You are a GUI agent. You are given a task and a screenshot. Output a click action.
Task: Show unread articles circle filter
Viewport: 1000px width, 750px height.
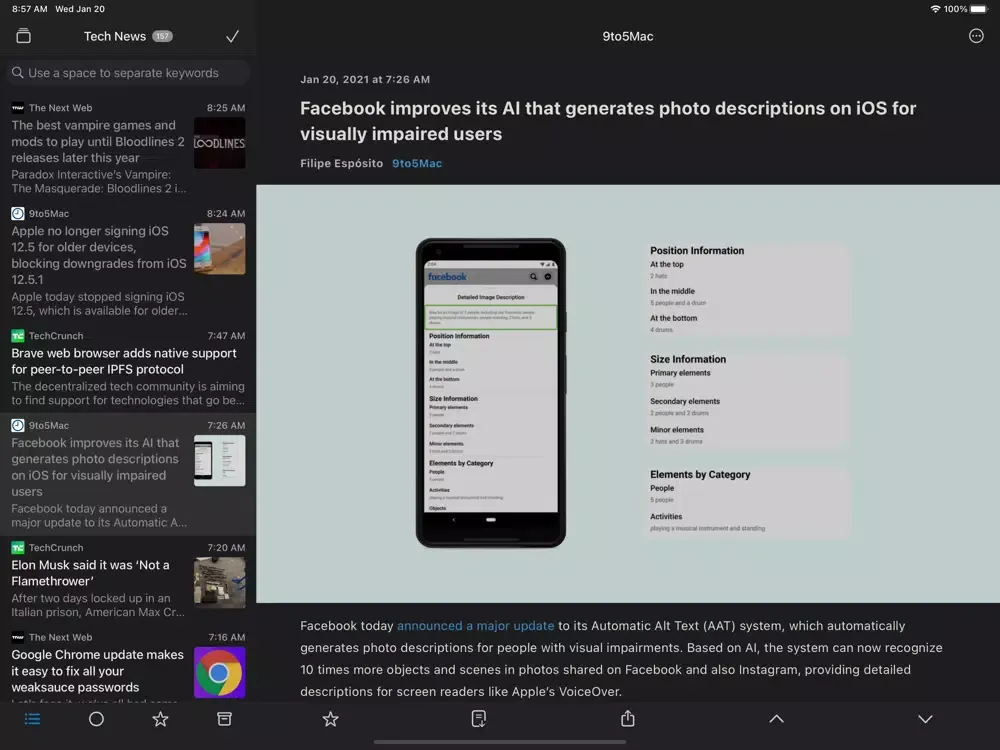click(x=96, y=719)
